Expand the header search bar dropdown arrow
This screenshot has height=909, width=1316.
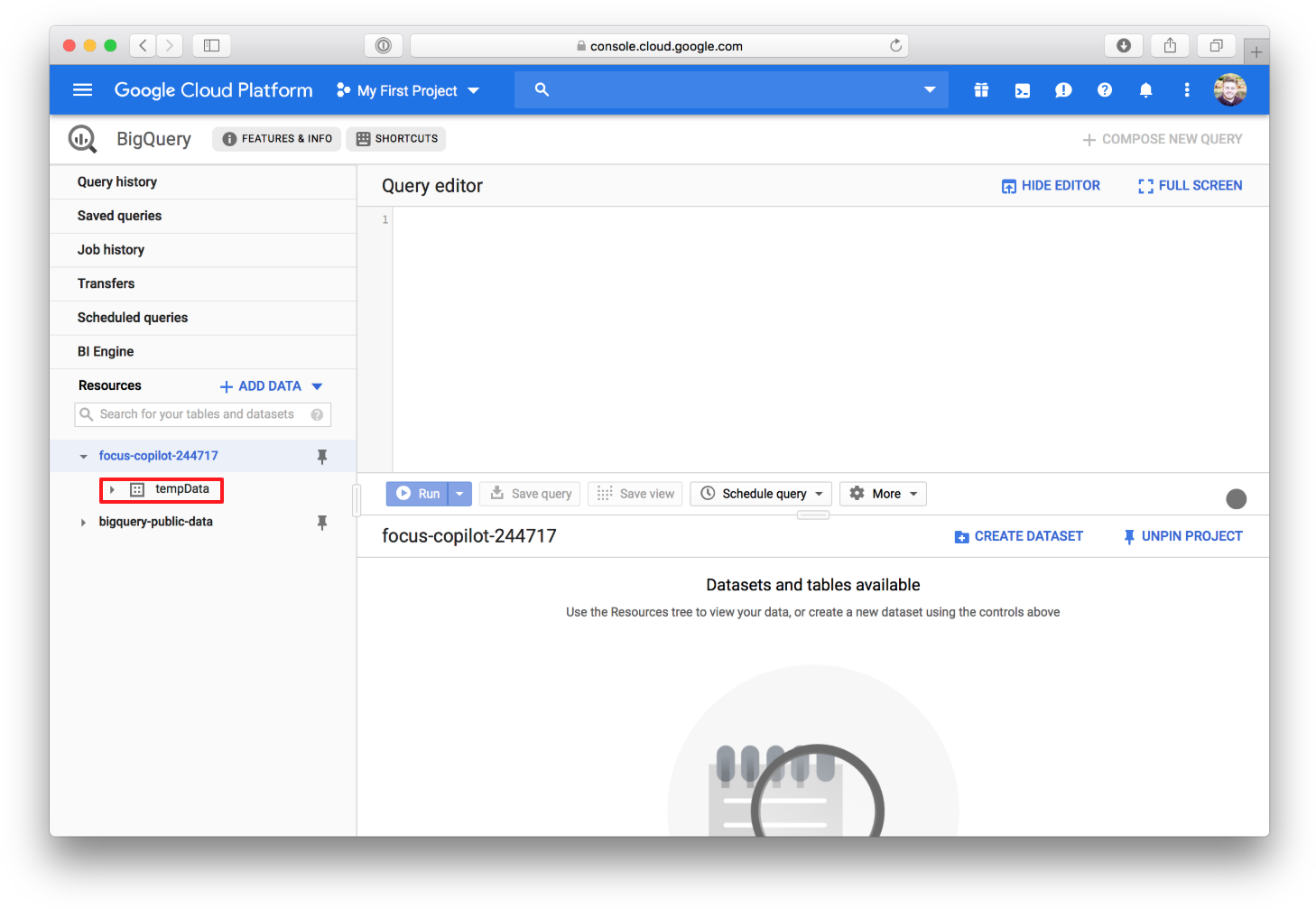point(930,89)
